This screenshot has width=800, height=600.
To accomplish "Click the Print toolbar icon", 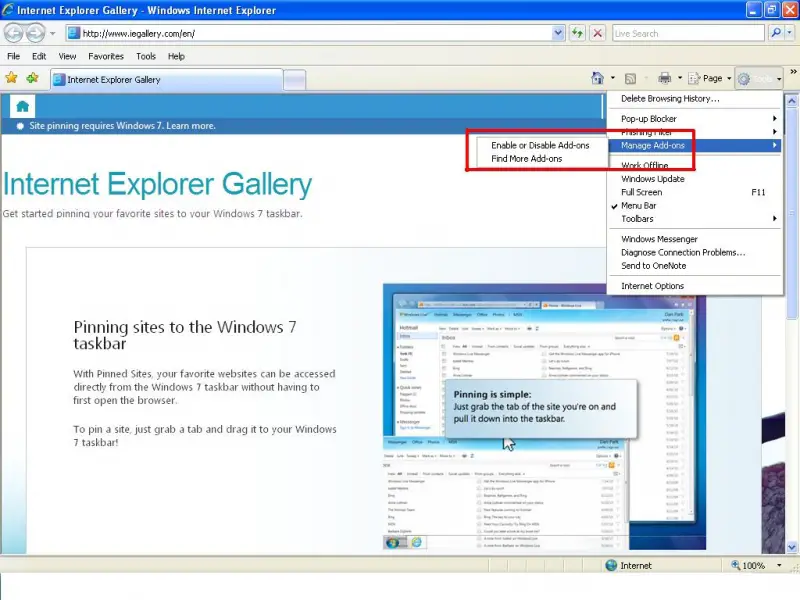I will 664,78.
